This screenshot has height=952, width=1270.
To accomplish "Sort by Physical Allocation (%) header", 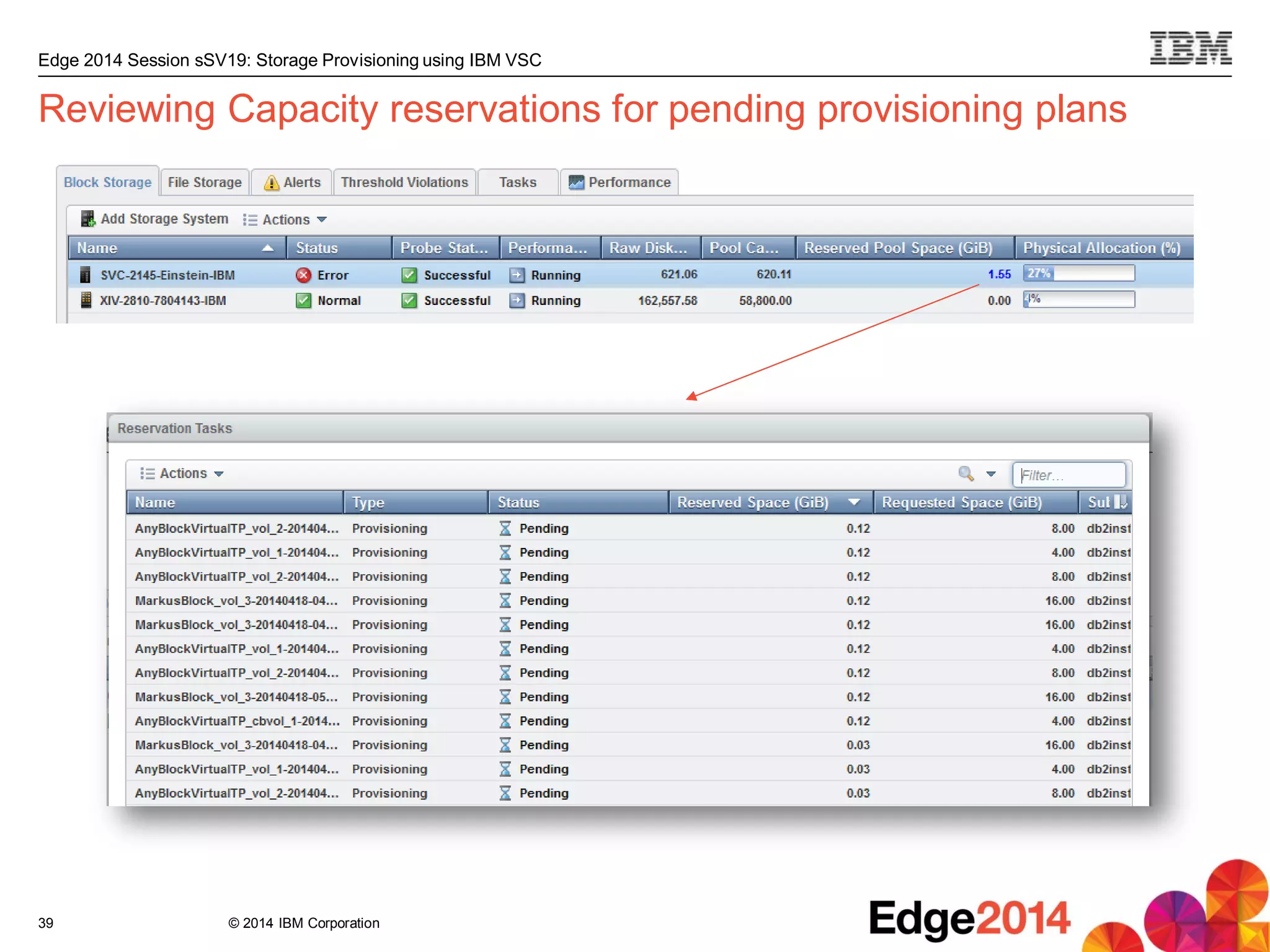I will 1104,248.
